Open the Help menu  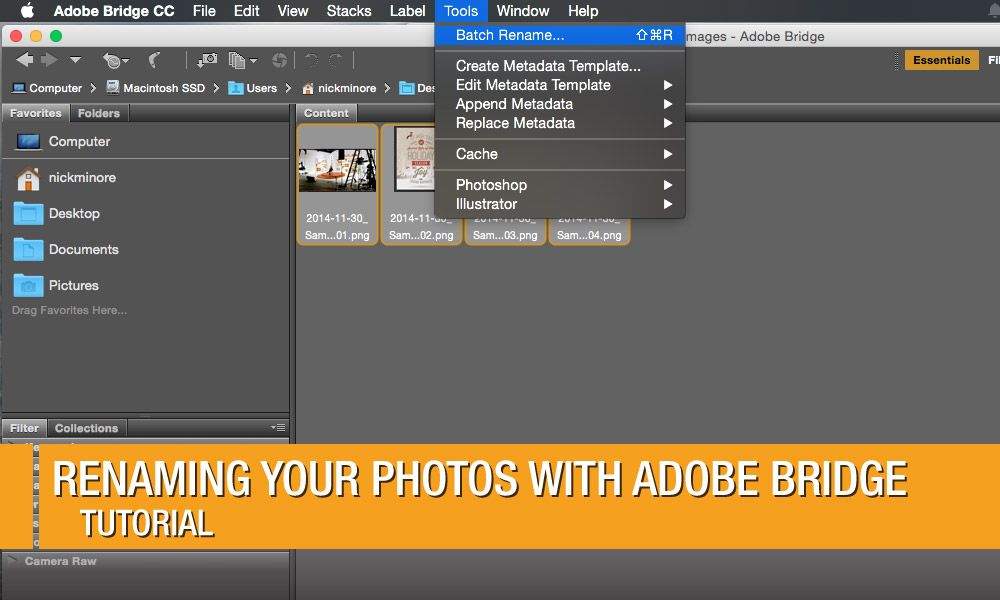pyautogui.click(x=583, y=11)
